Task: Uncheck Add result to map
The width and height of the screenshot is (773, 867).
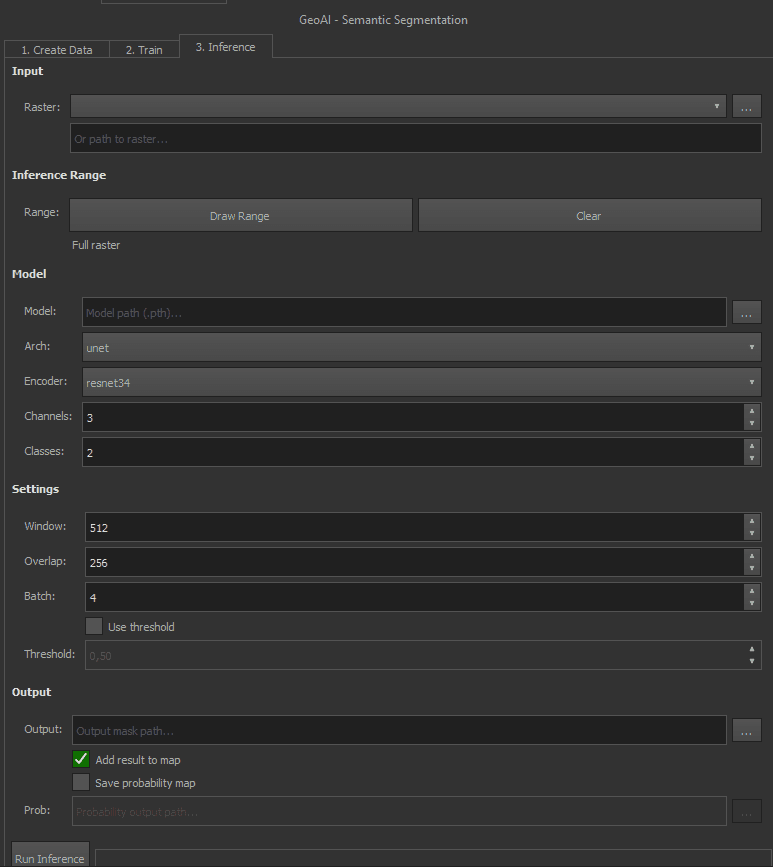Action: (81, 759)
